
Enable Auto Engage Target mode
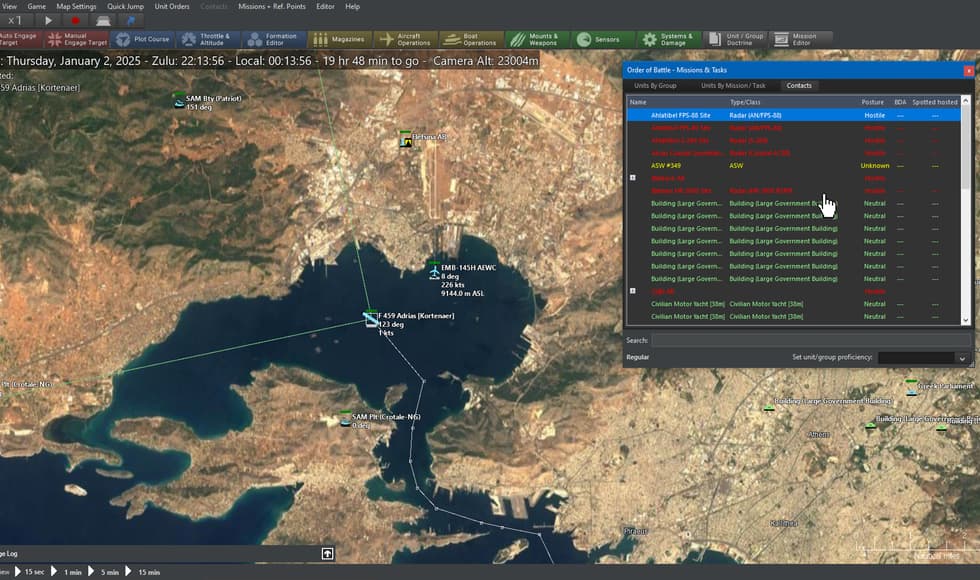[22, 39]
